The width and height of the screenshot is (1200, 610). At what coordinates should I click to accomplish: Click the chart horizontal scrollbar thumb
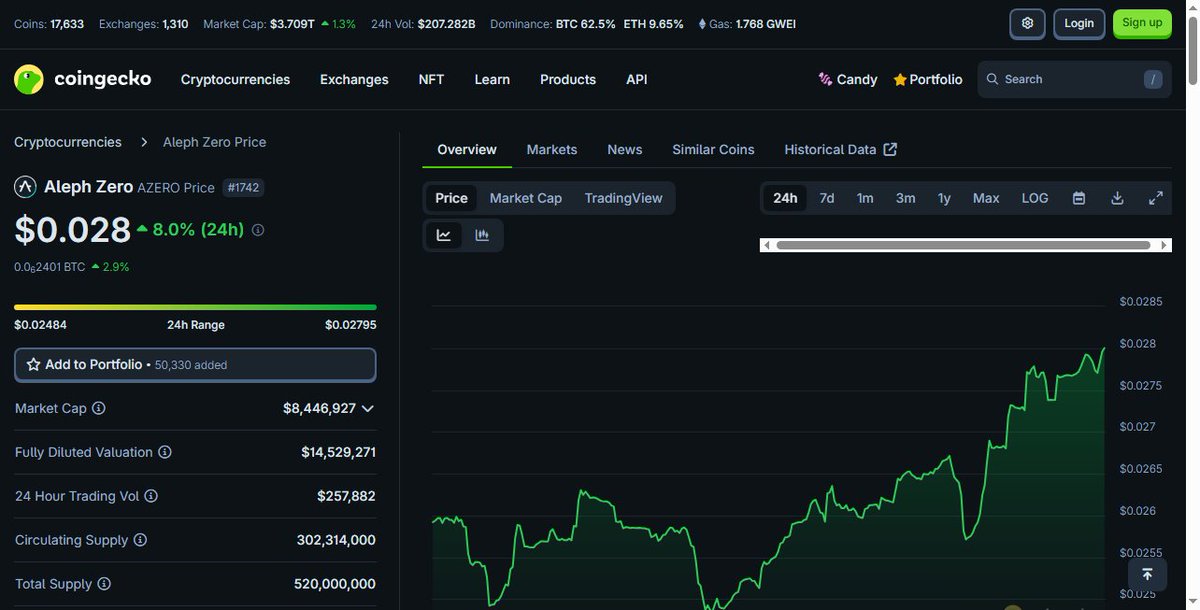[963, 245]
